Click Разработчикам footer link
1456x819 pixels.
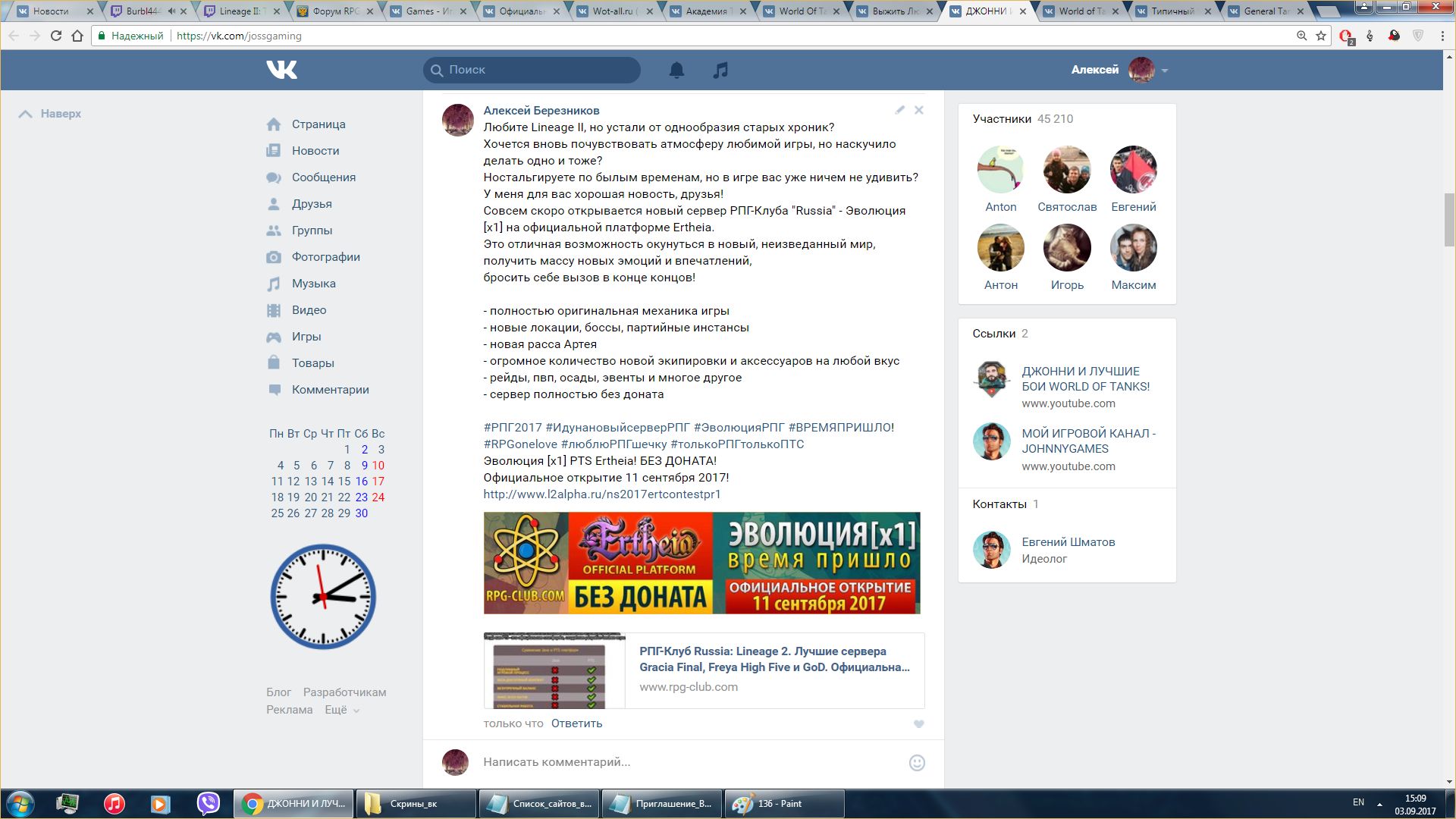pyautogui.click(x=344, y=692)
